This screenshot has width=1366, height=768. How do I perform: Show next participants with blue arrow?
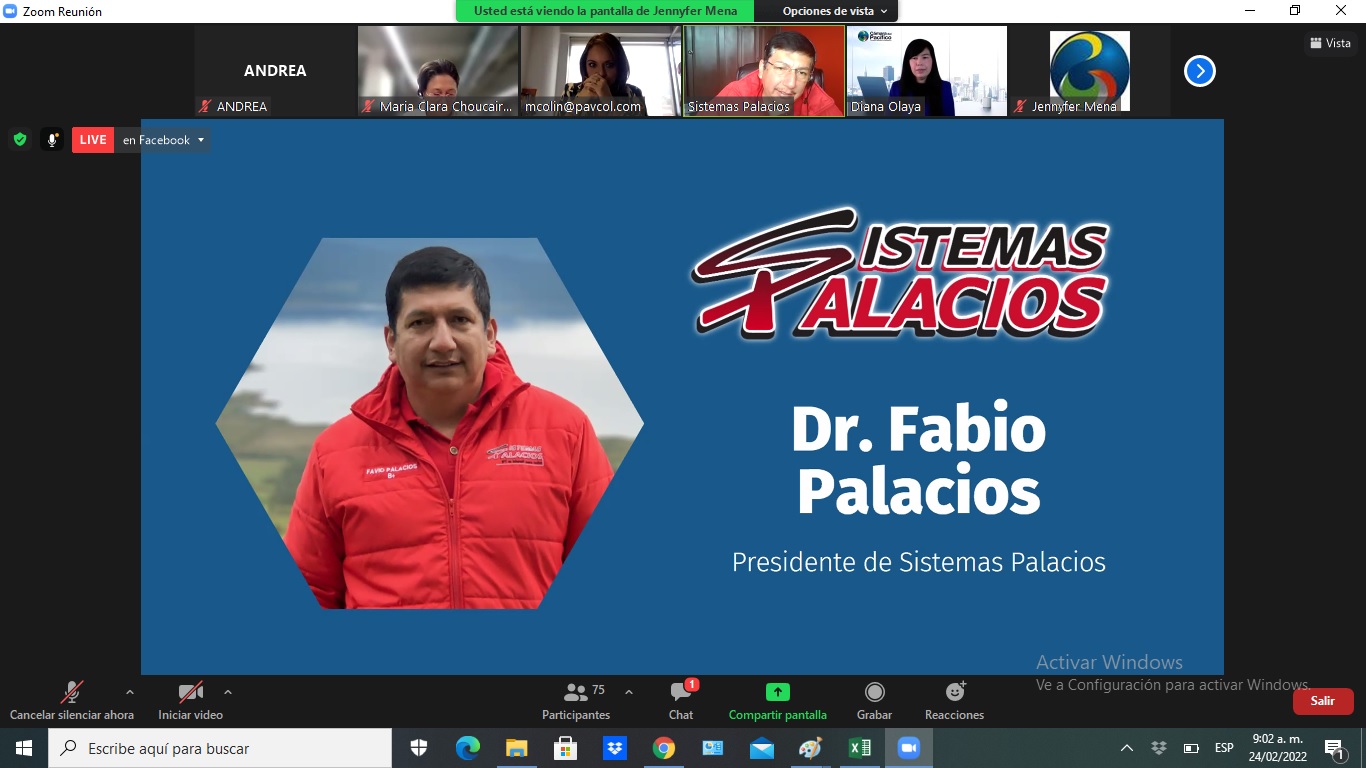pyautogui.click(x=1199, y=71)
